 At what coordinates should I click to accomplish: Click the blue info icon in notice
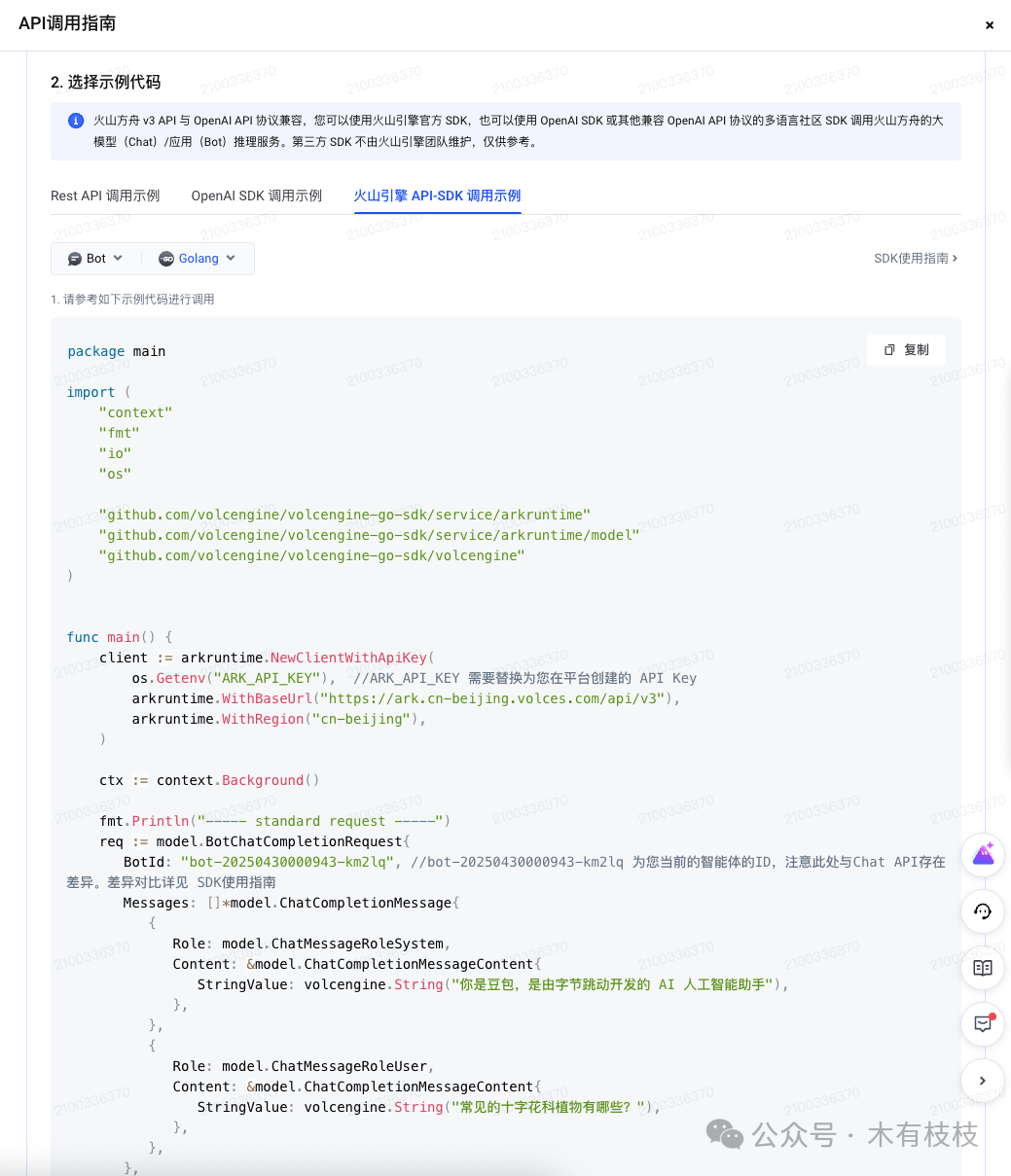(x=76, y=121)
